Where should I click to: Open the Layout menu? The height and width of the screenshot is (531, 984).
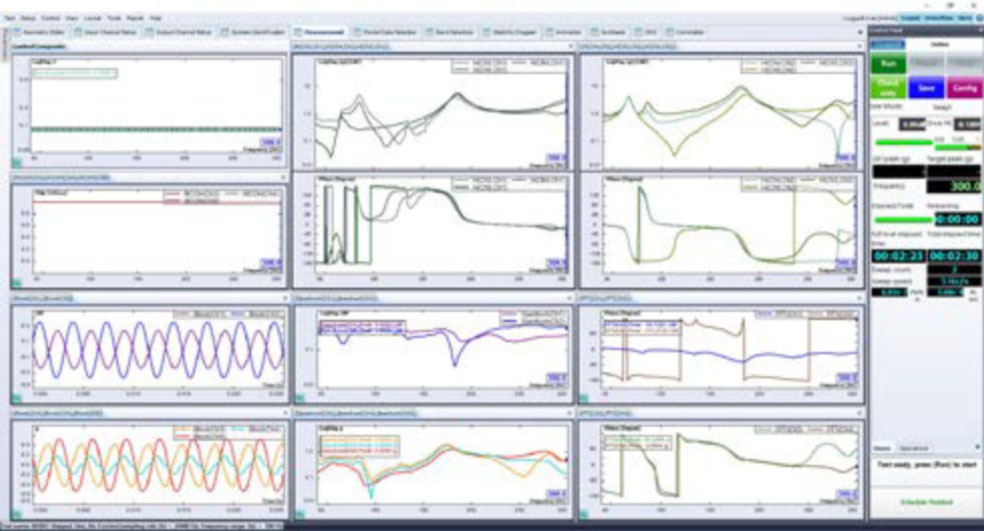[x=92, y=18]
